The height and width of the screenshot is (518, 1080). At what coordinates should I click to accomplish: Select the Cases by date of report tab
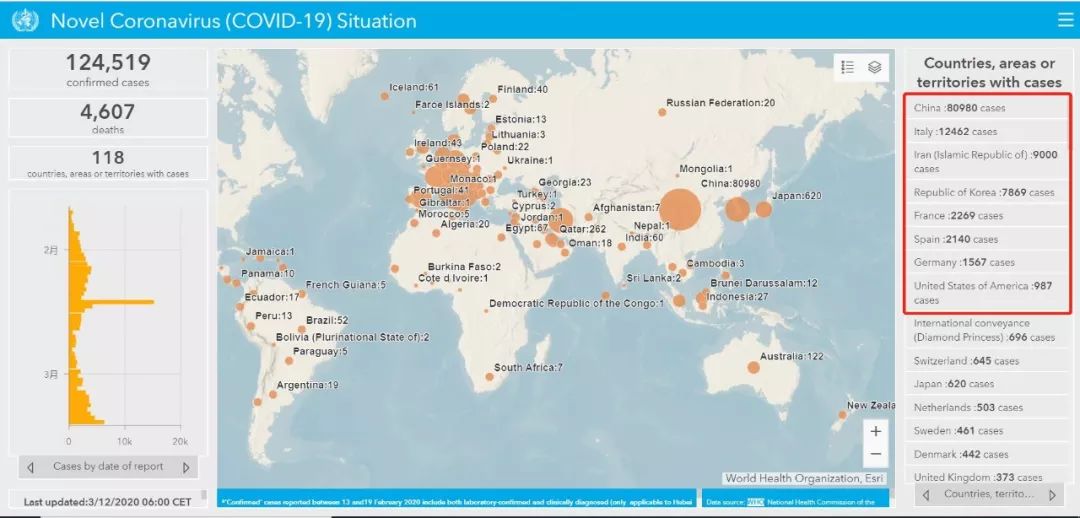point(108,466)
